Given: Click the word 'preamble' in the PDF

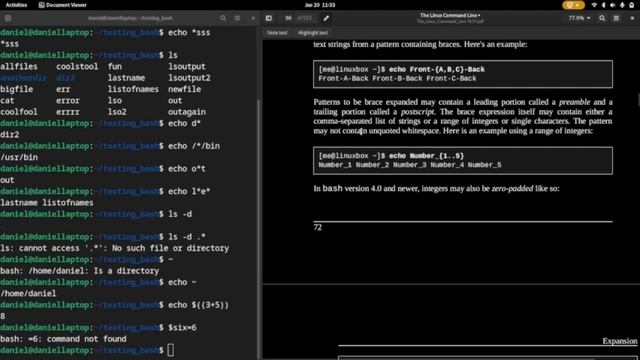Looking at the screenshot, I should tap(574, 102).
